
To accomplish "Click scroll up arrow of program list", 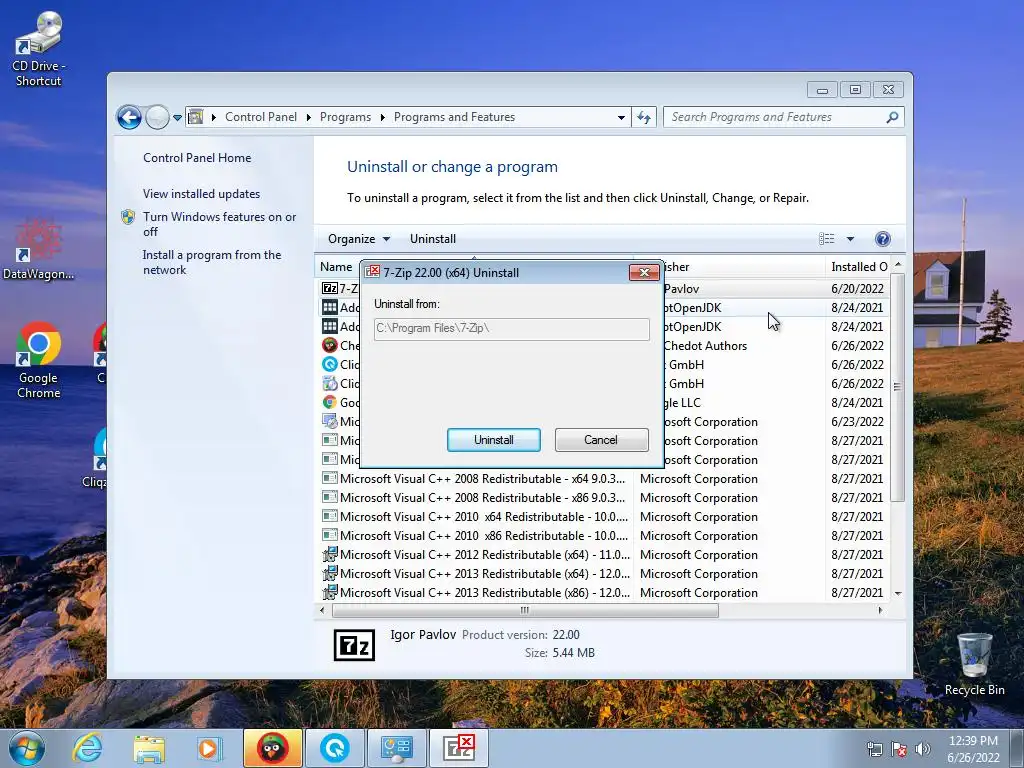I will click(x=898, y=264).
